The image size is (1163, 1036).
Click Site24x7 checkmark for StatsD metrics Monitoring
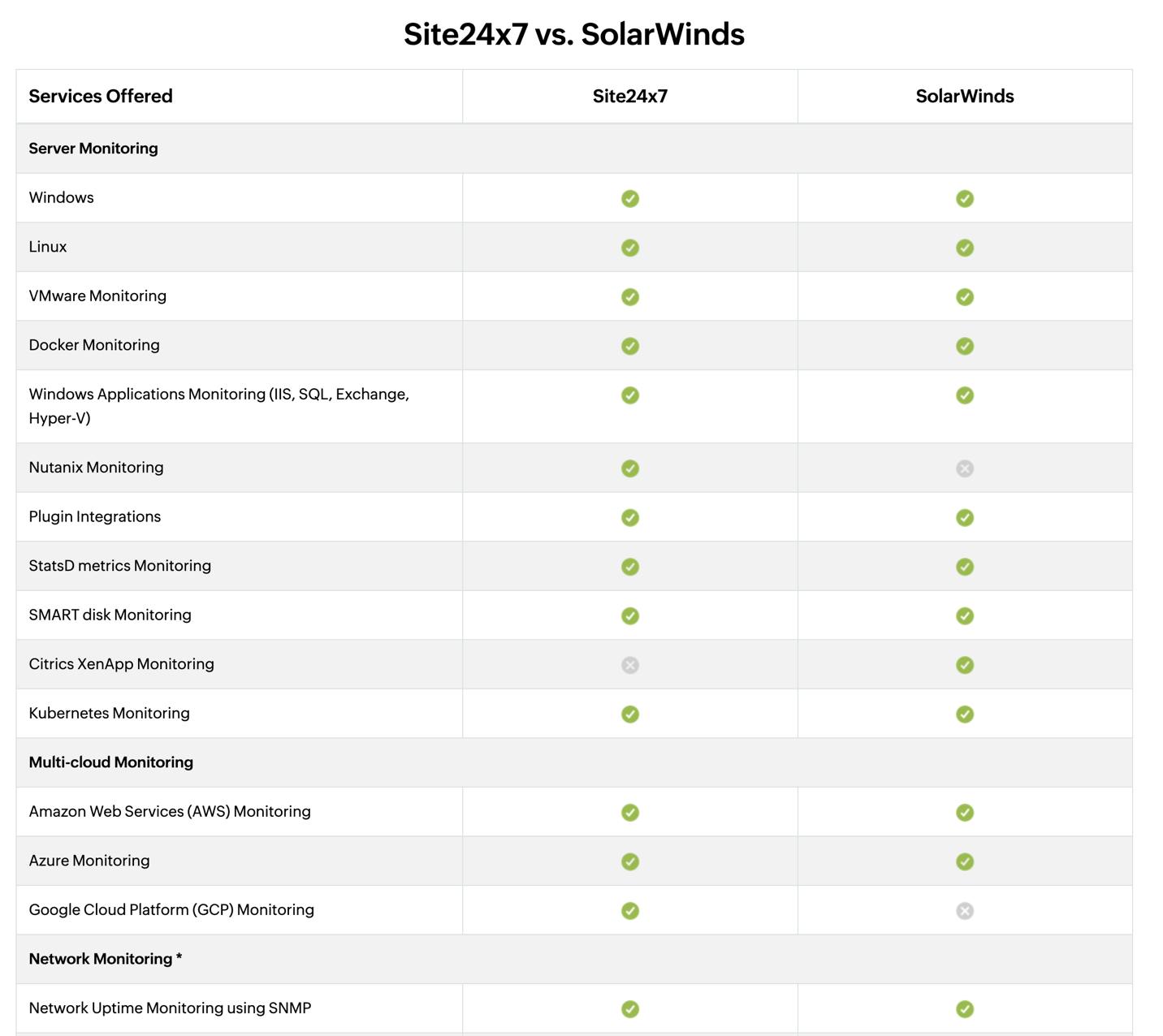pos(630,567)
